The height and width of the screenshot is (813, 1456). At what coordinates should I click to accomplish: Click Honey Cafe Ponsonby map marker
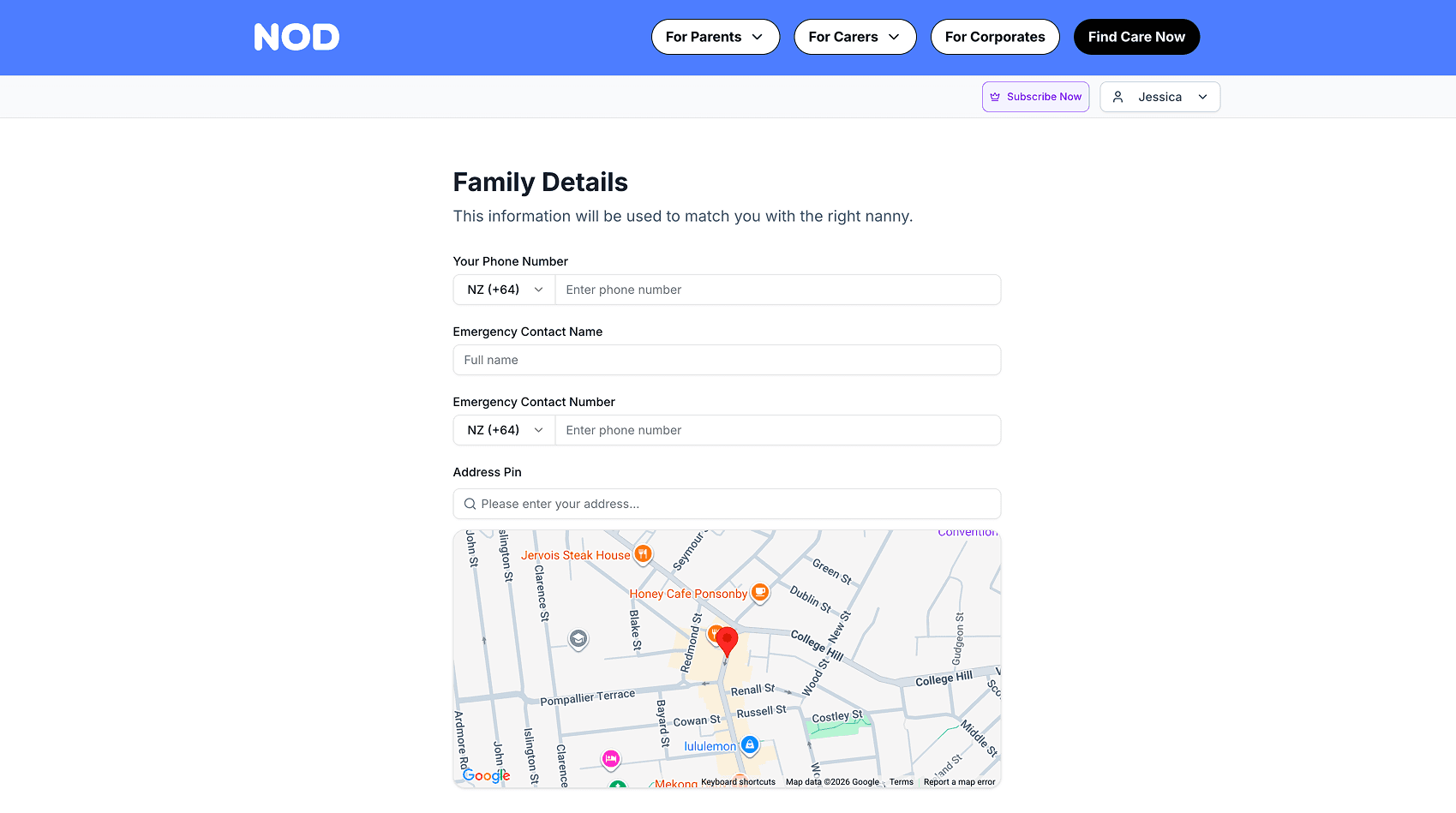759,592
